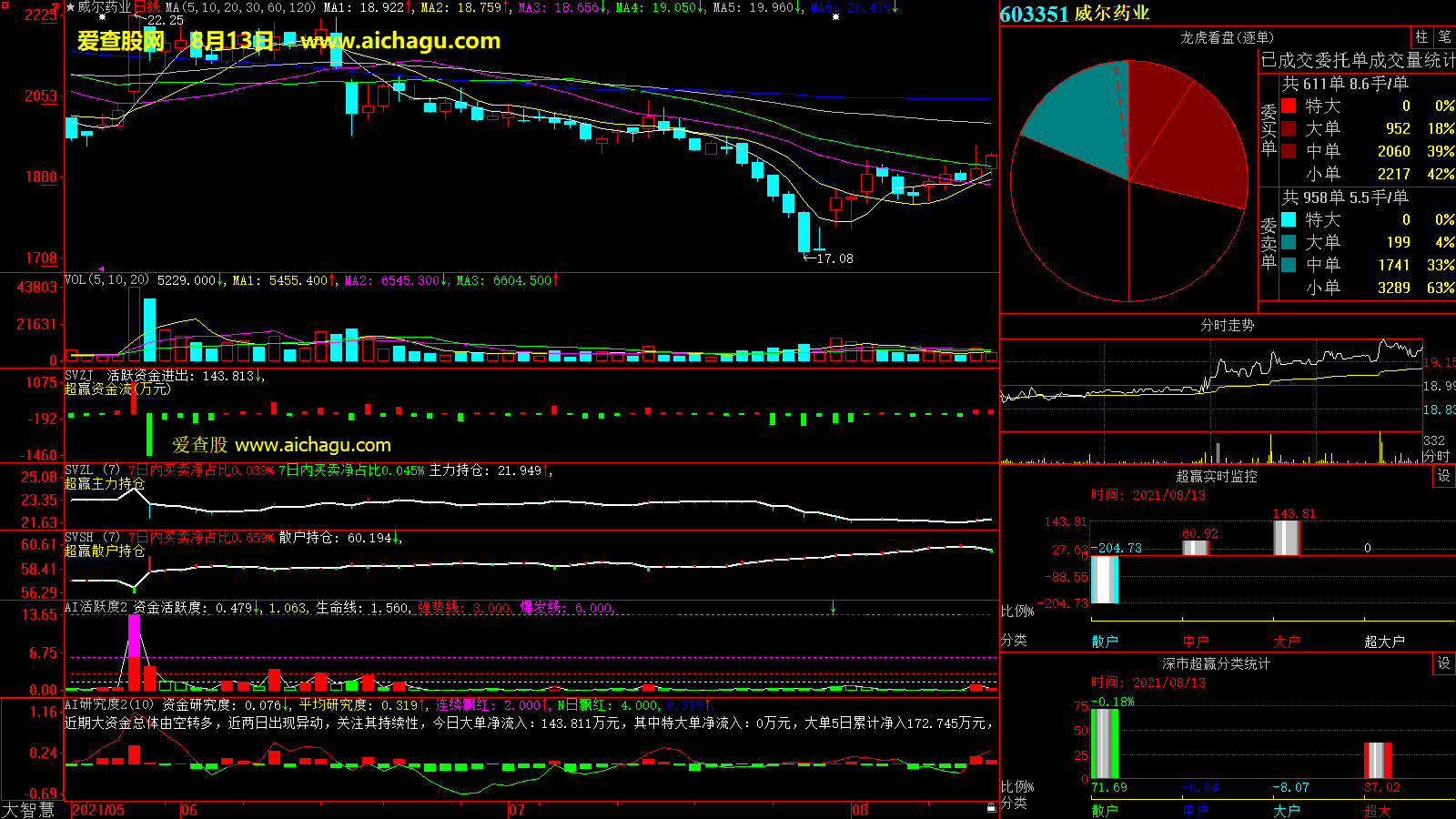Click the www.aichagu.com yellow watermark link

401,41
